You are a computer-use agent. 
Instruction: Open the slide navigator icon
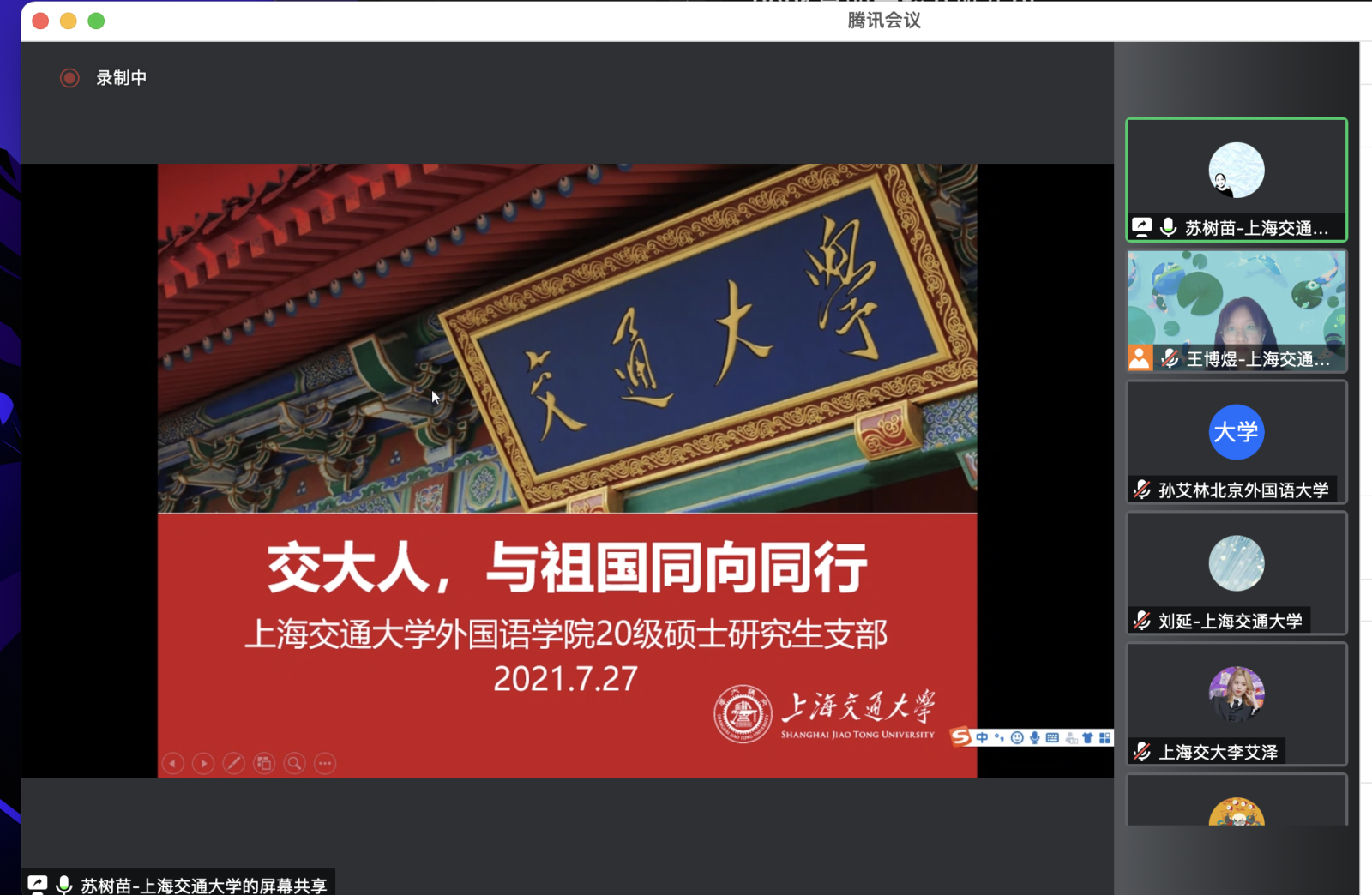click(264, 763)
